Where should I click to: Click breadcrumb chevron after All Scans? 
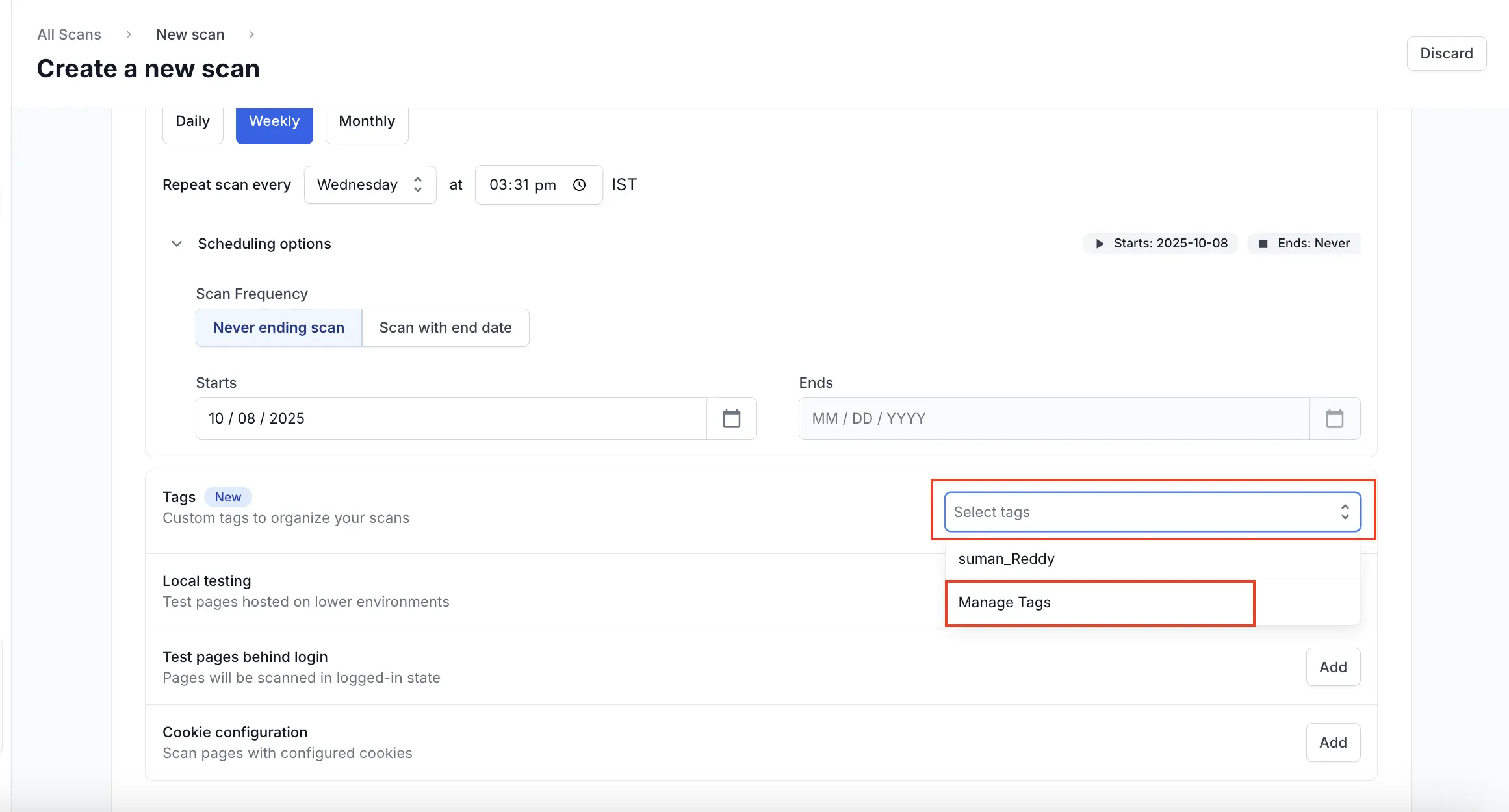click(x=129, y=34)
